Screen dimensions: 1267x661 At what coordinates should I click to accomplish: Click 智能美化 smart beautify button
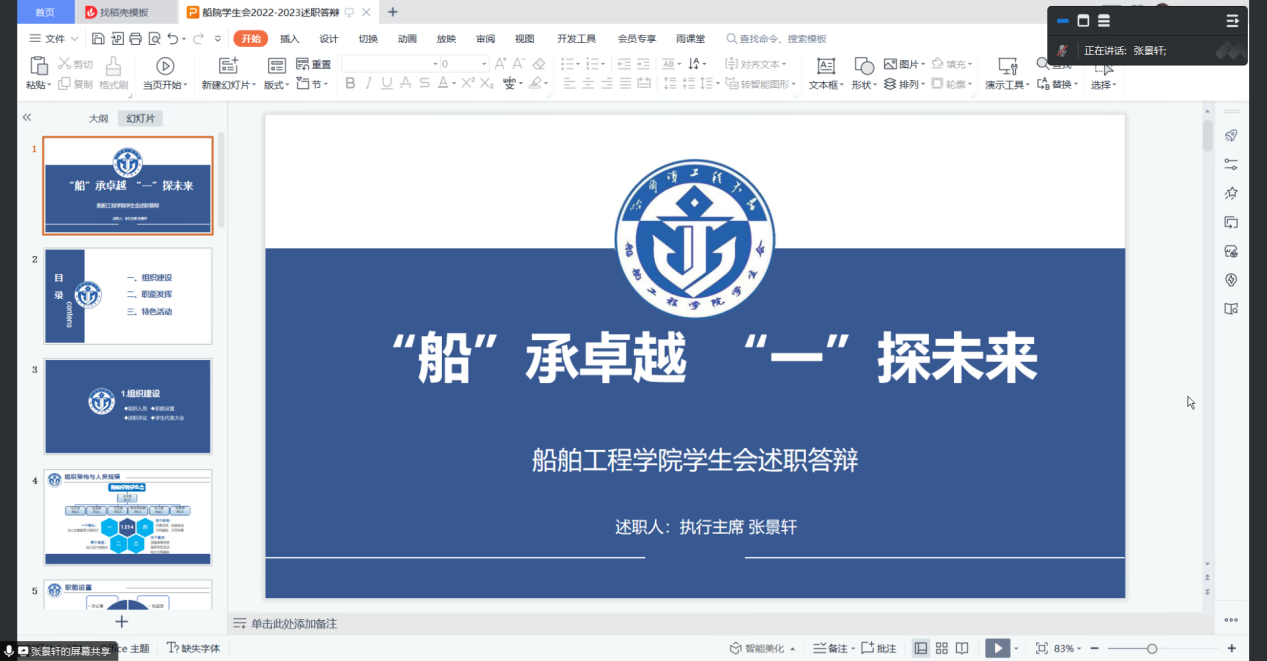click(x=763, y=648)
